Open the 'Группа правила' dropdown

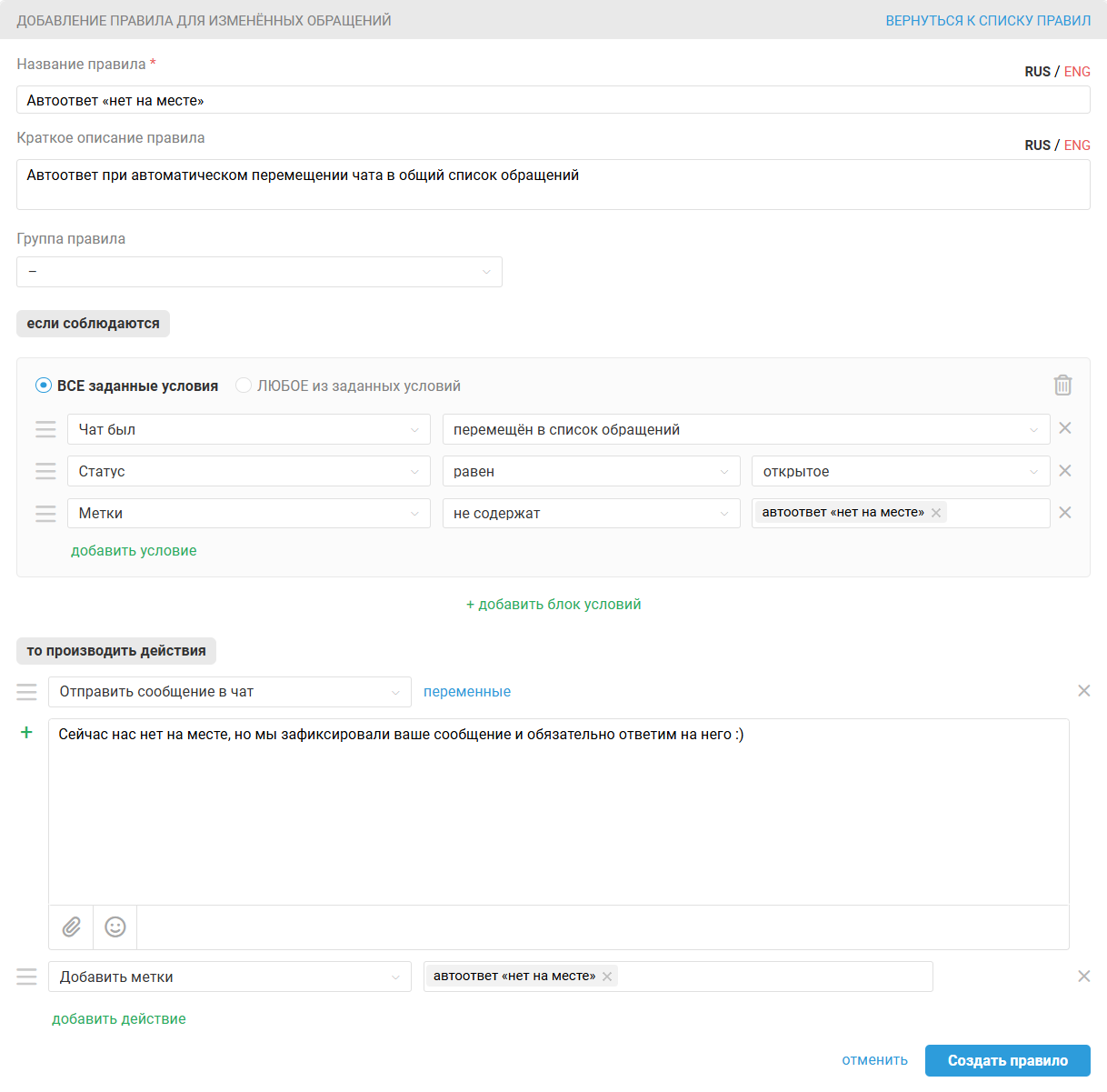click(x=259, y=272)
